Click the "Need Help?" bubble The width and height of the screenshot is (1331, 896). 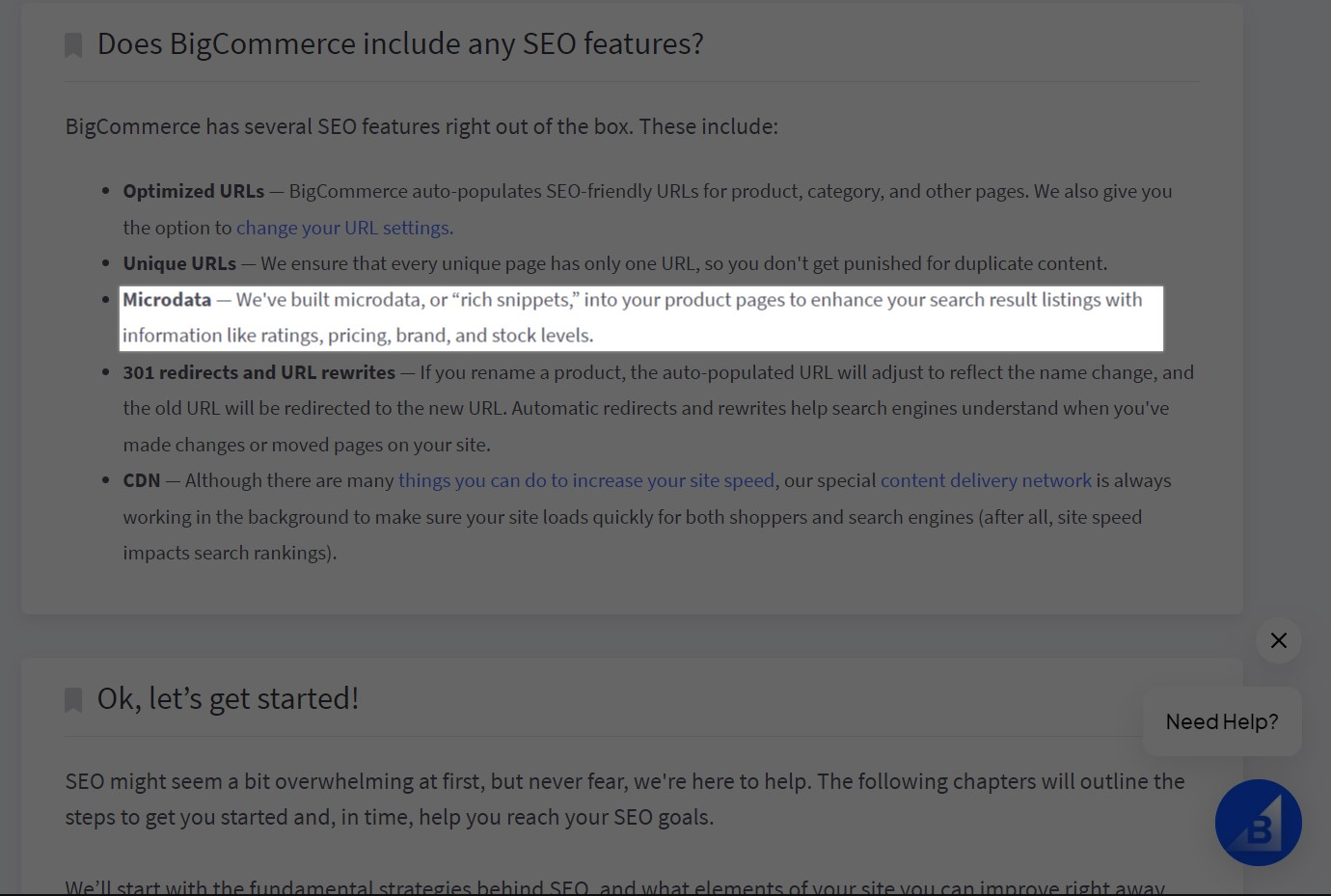pyautogui.click(x=1221, y=721)
